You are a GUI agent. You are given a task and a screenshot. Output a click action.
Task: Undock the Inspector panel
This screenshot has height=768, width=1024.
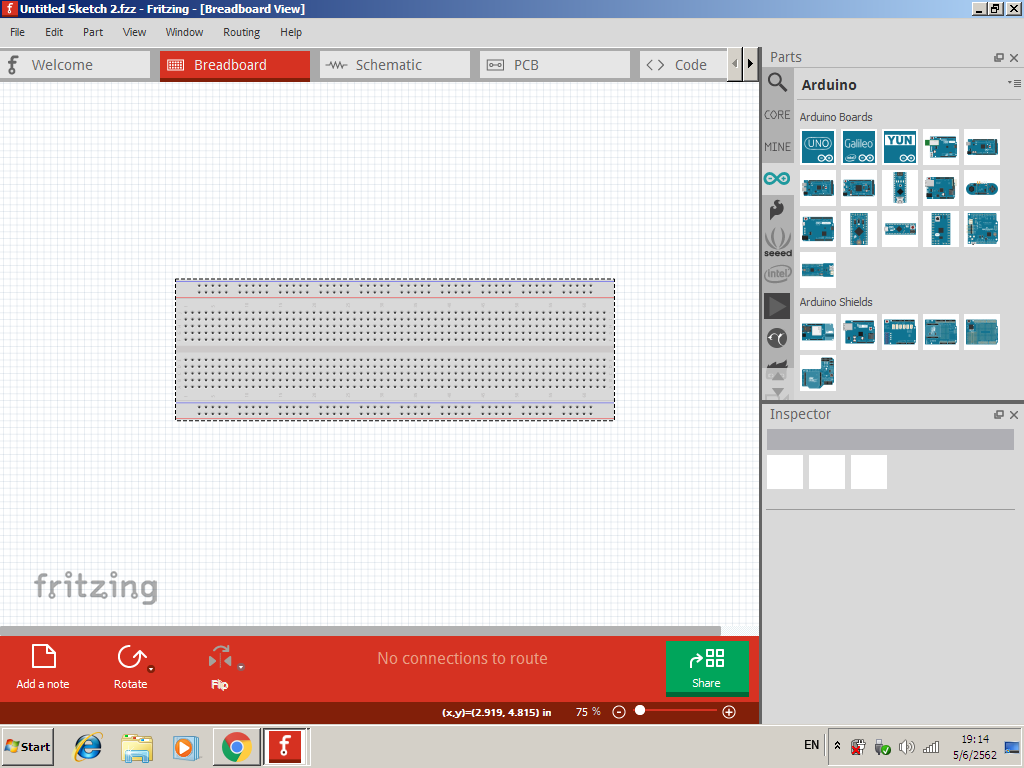[x=999, y=415]
